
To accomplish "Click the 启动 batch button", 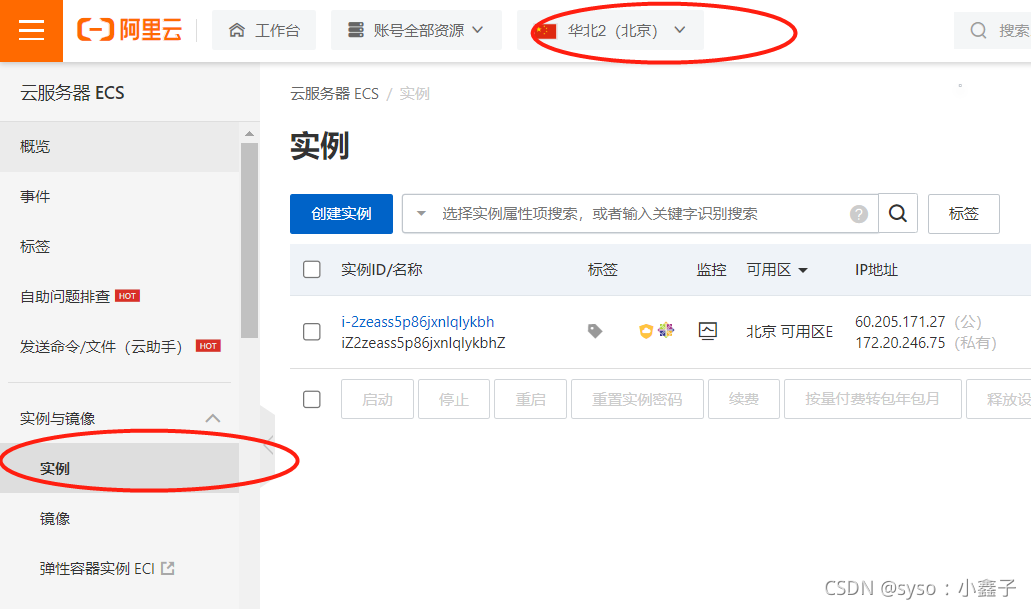I will coord(377,399).
